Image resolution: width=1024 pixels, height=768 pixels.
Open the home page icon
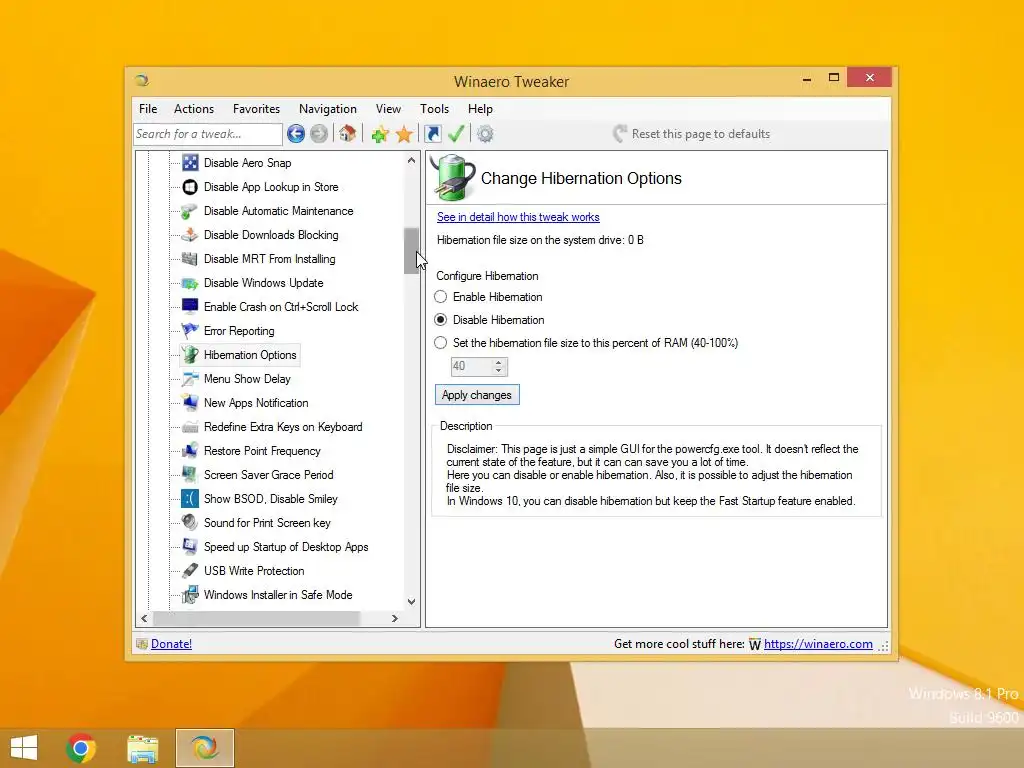coord(347,134)
